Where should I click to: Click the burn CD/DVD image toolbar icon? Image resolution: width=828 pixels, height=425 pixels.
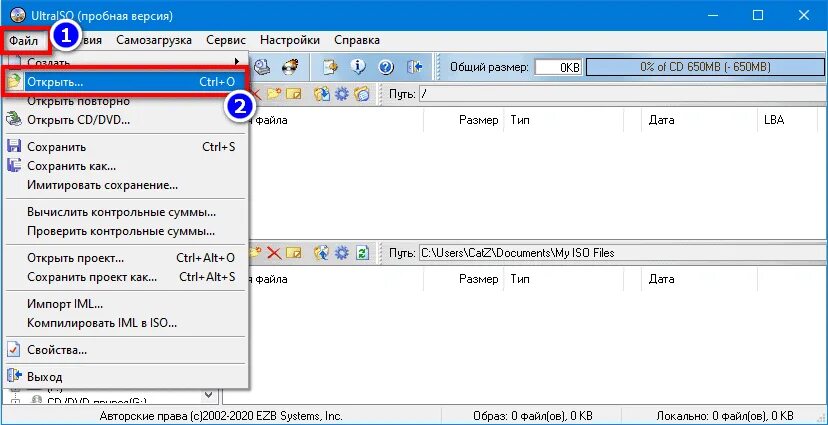289,67
